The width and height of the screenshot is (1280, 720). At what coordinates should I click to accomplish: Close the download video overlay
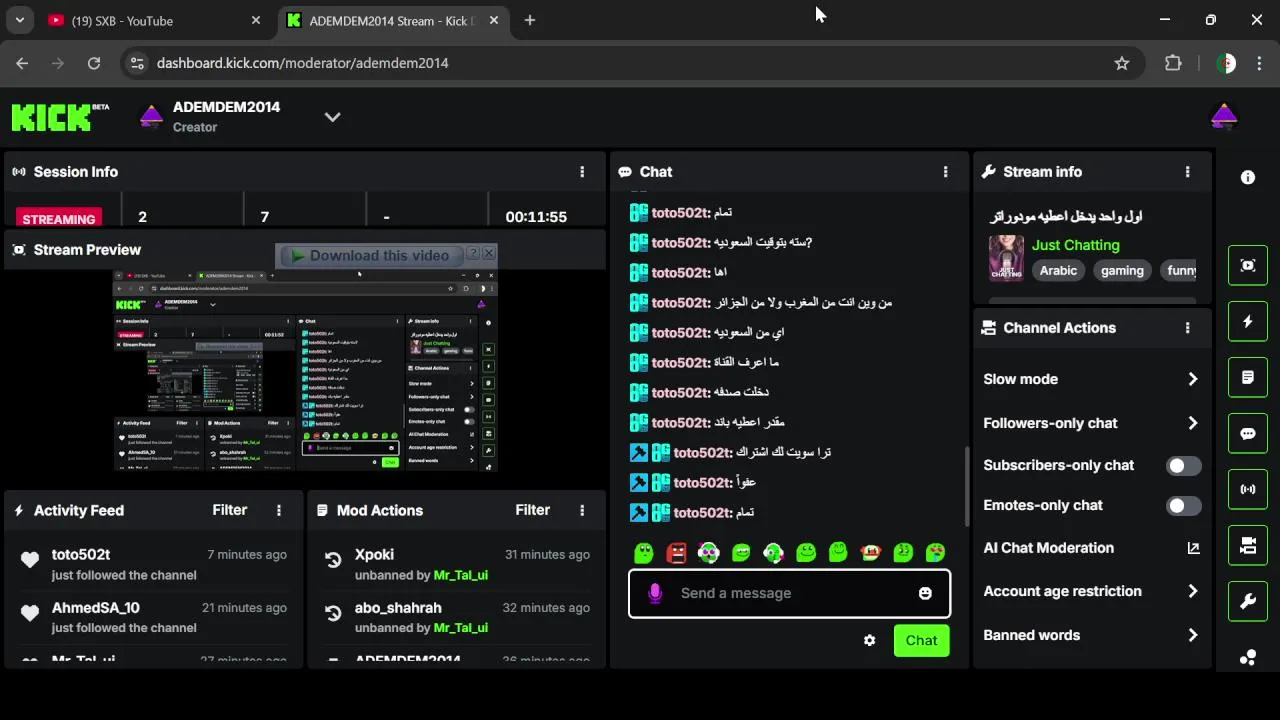point(489,254)
